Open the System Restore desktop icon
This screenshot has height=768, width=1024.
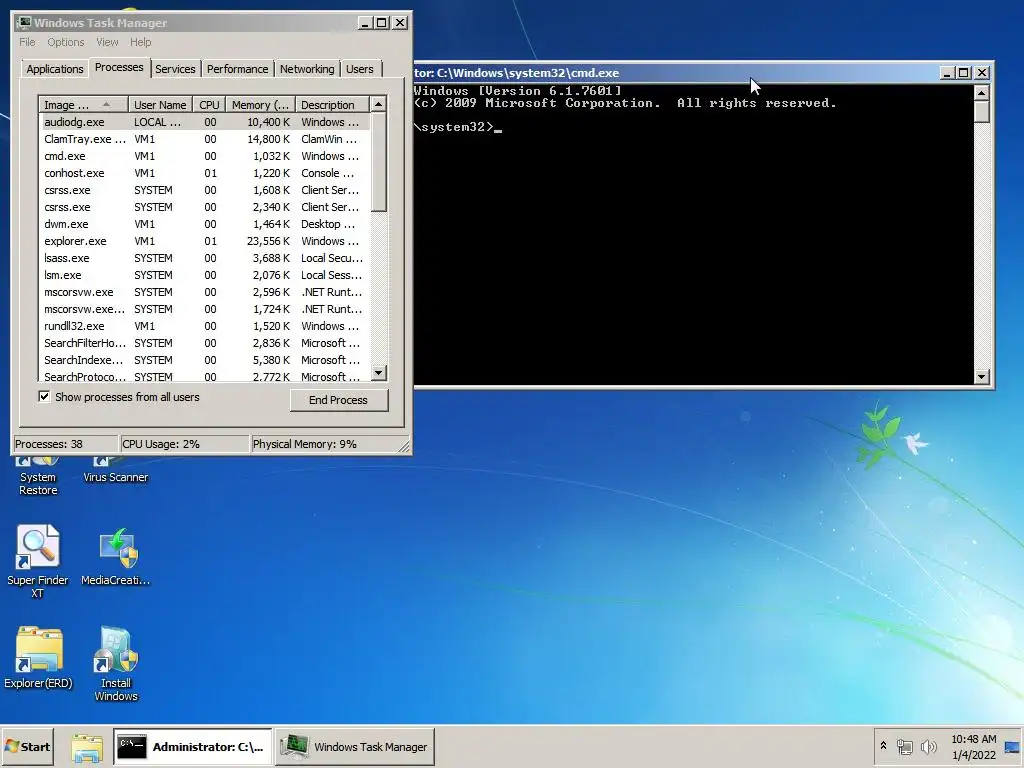(x=38, y=477)
